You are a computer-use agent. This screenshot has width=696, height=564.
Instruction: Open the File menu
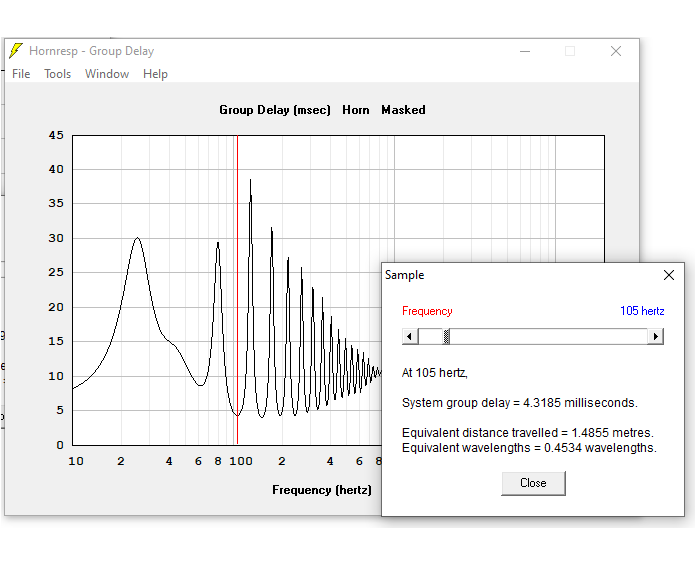[x=21, y=74]
